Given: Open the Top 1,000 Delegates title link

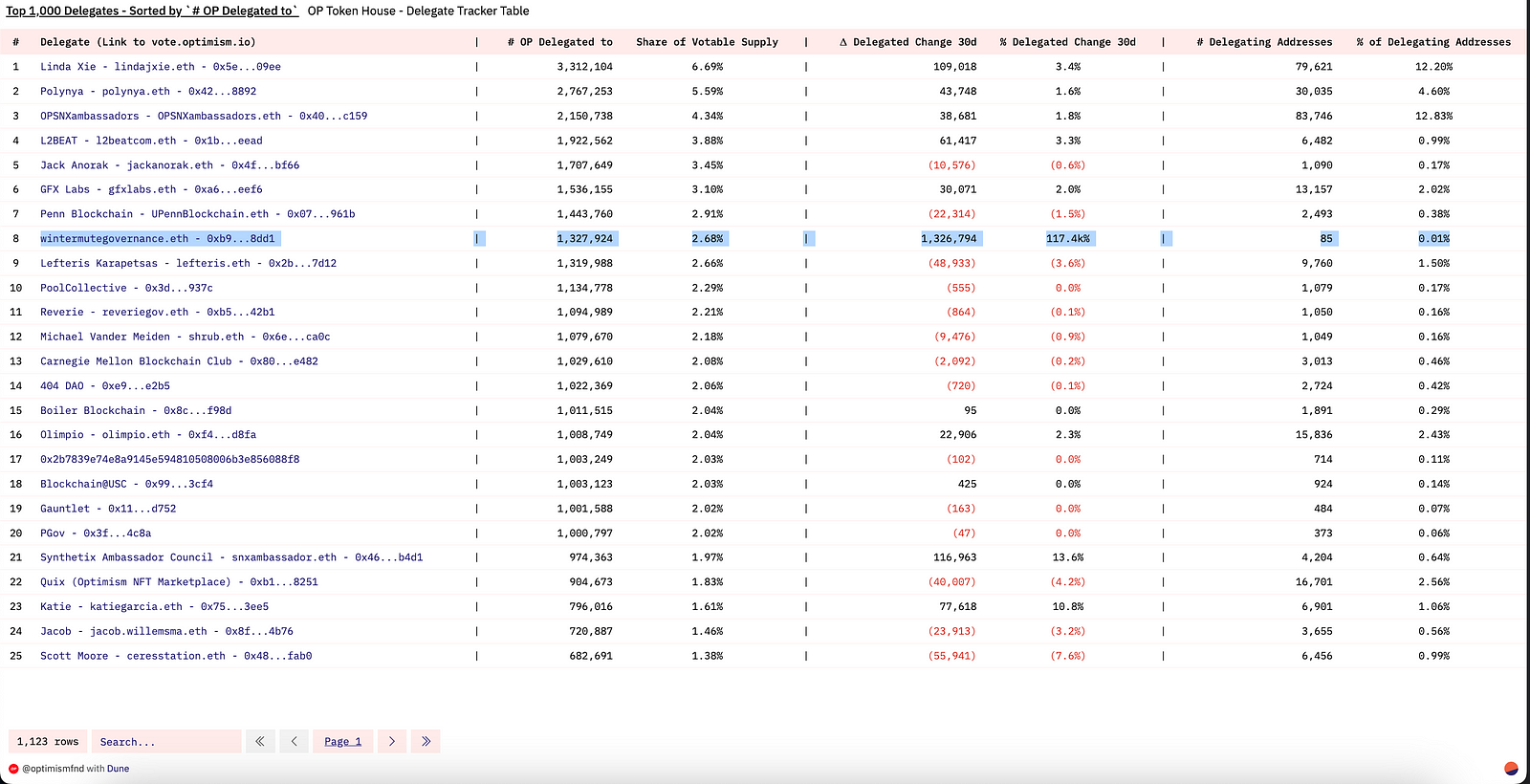Looking at the screenshot, I should pos(152,11).
